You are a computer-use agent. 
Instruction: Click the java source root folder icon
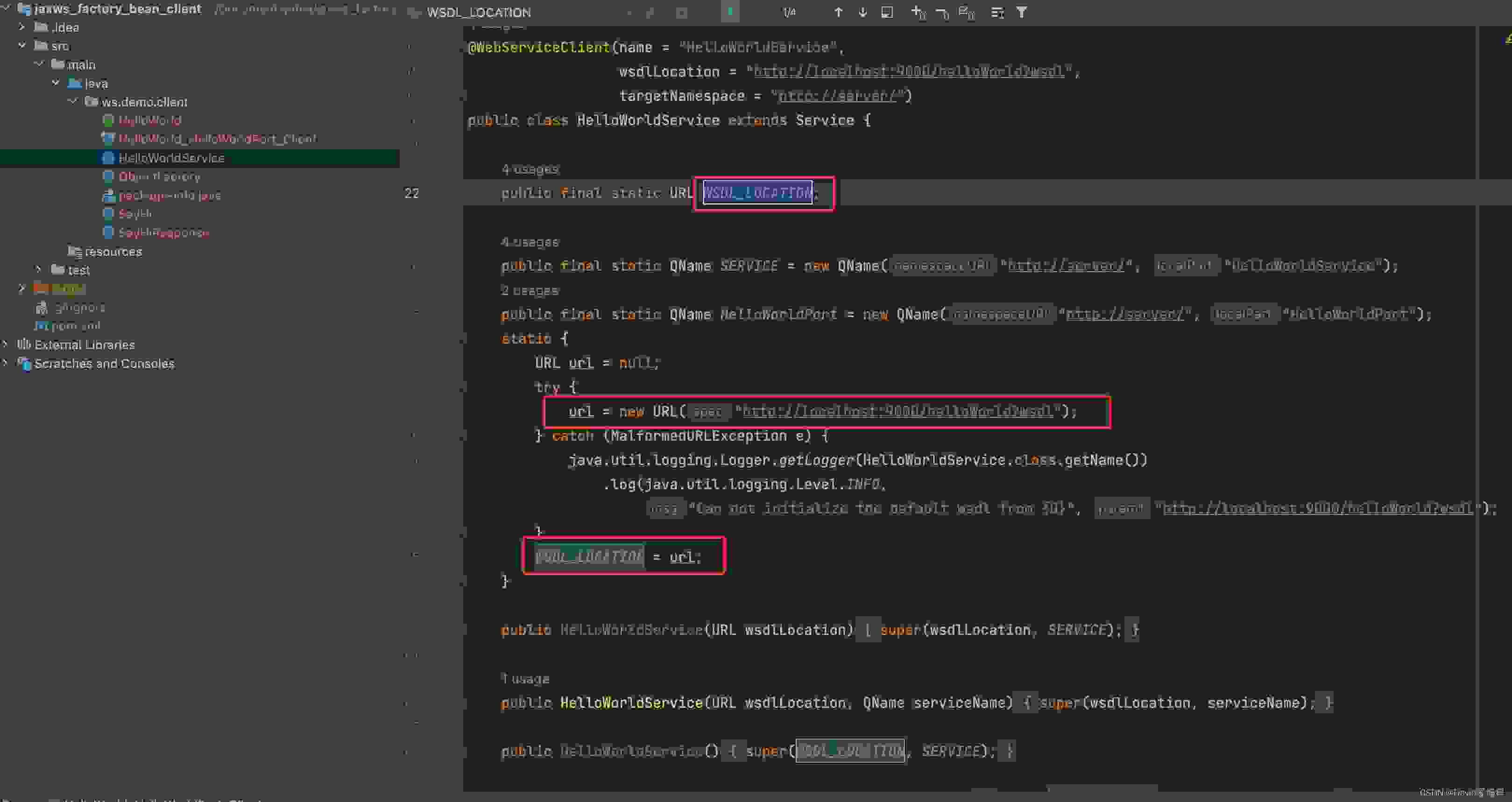[x=75, y=83]
